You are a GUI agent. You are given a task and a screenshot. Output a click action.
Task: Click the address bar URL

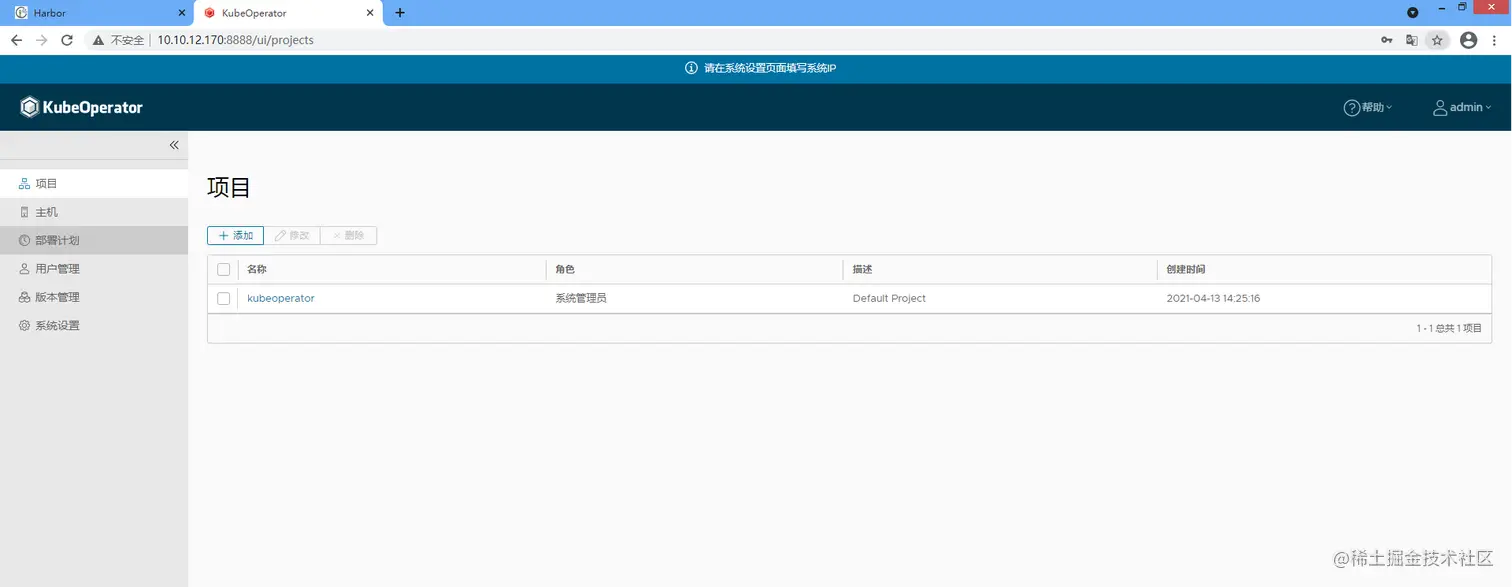click(235, 40)
